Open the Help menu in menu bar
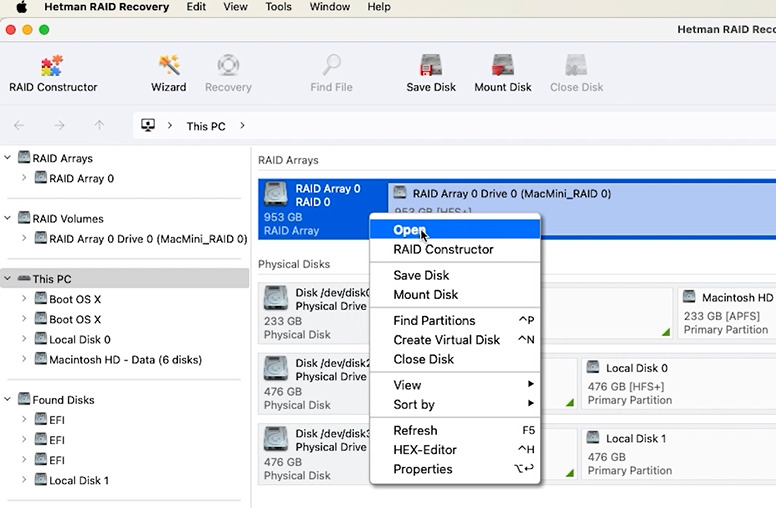776x508 pixels. (x=379, y=7)
